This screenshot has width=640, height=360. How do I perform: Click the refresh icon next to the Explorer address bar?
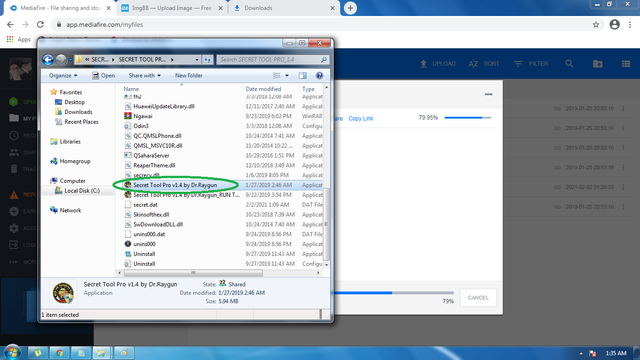coord(207,60)
